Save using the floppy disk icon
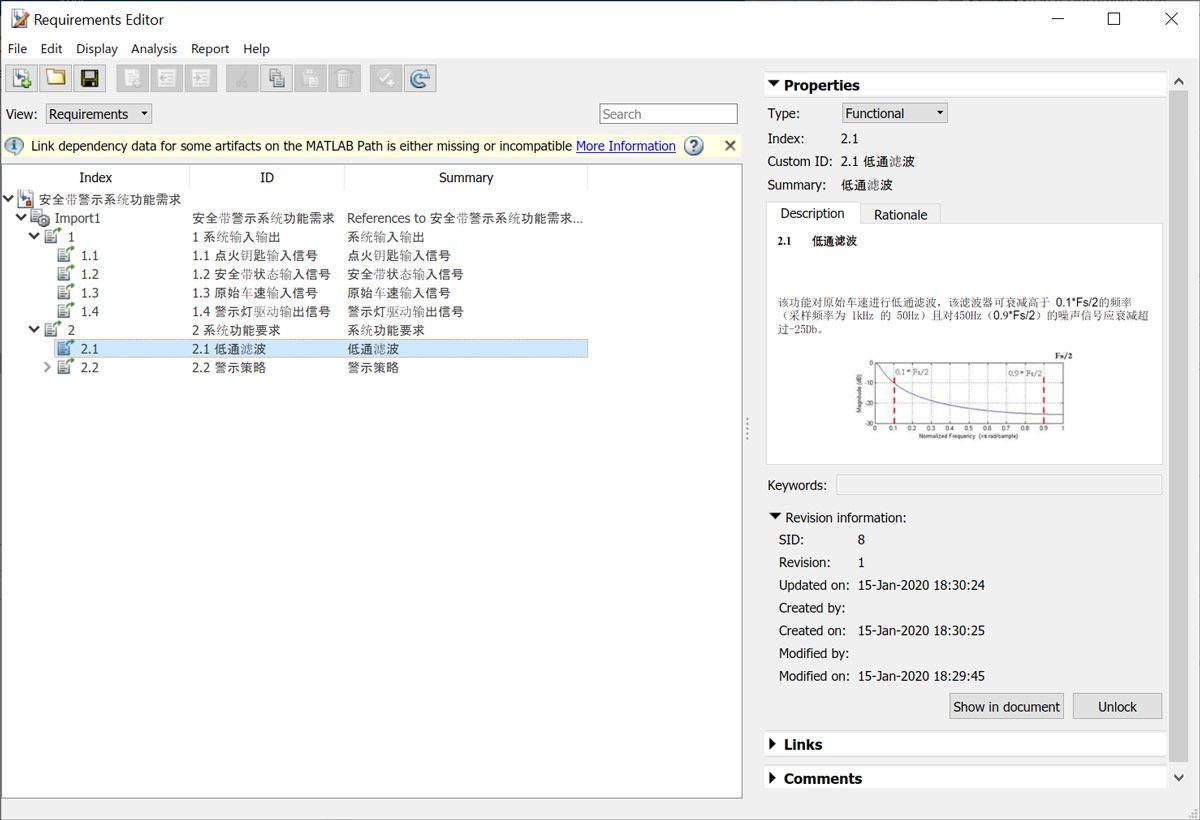 89,79
